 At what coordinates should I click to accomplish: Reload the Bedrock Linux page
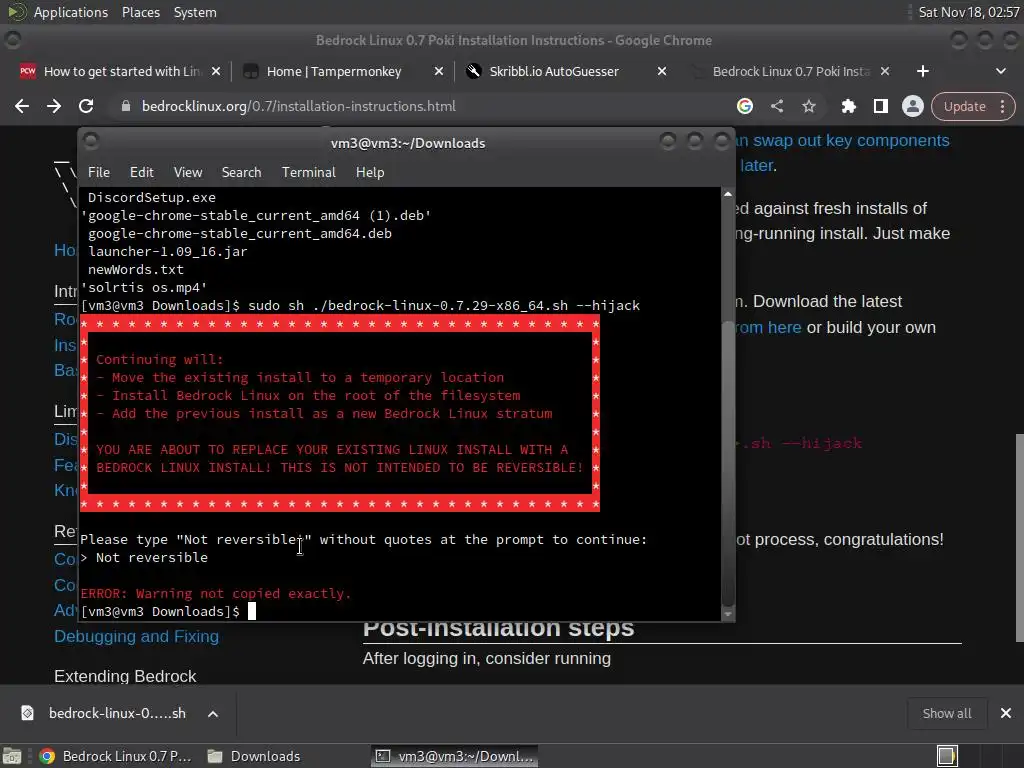tap(86, 106)
